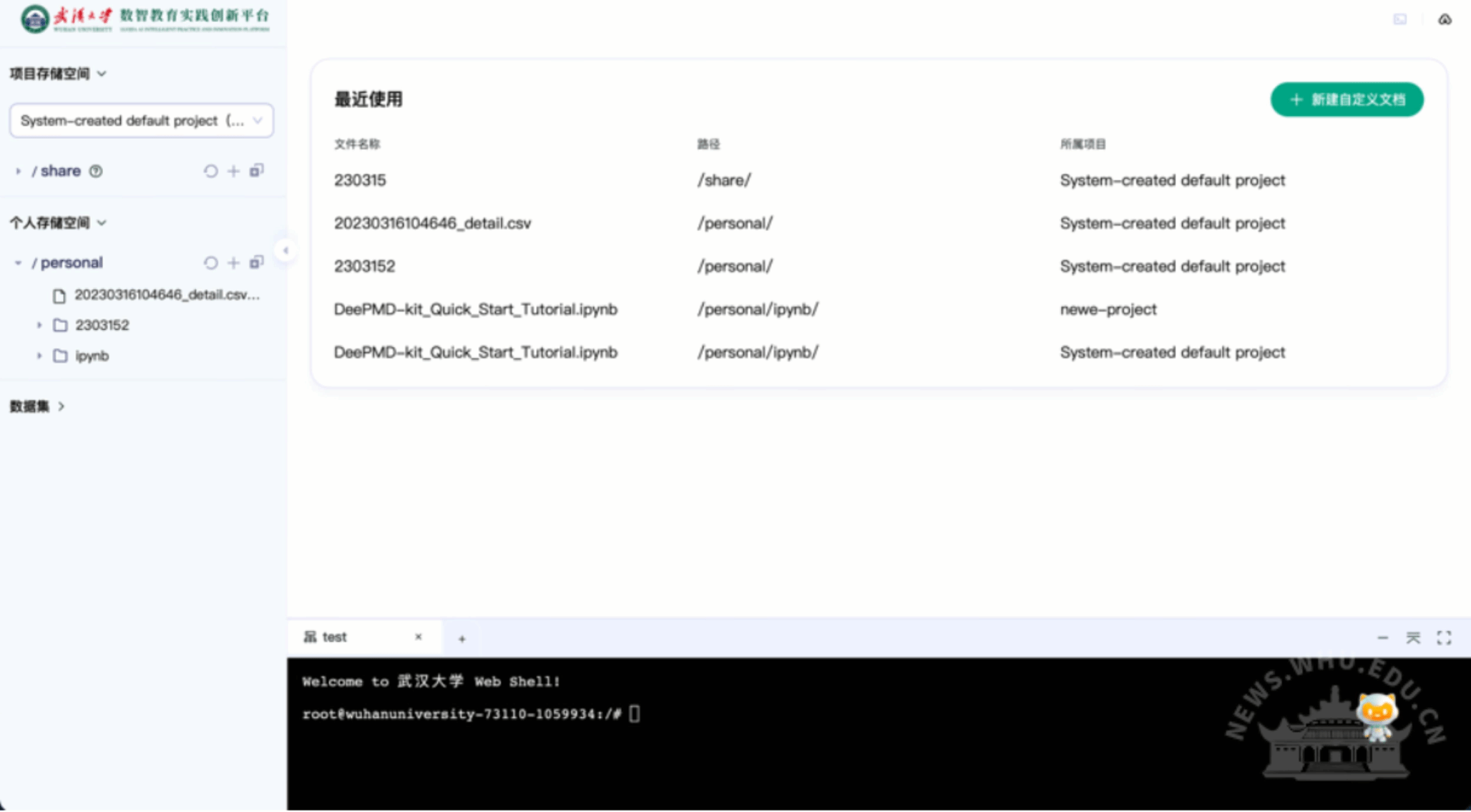
Task: Select the 2303152 folder in sidebar
Action: point(102,325)
